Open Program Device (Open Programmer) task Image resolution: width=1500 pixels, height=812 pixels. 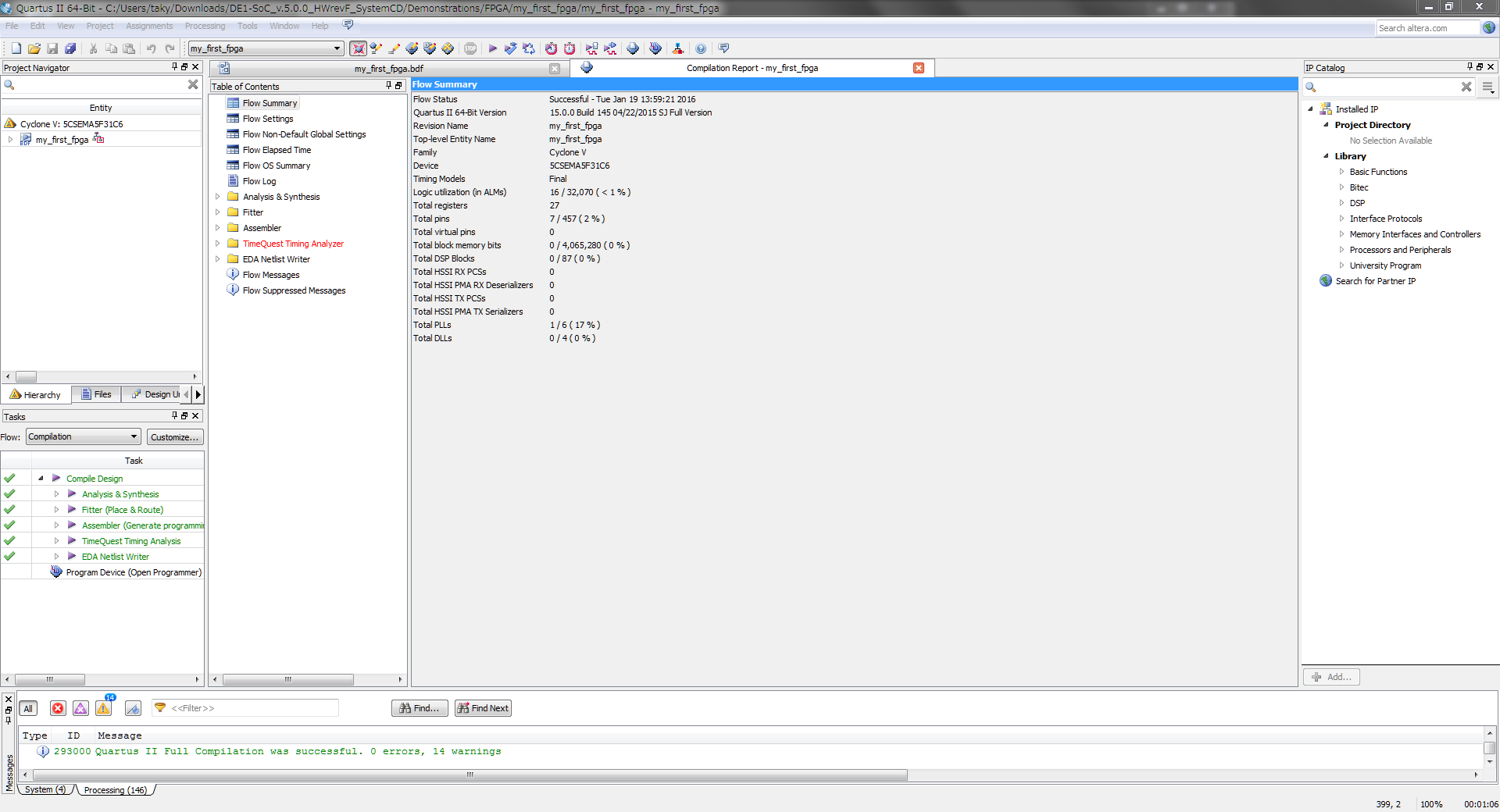134,572
